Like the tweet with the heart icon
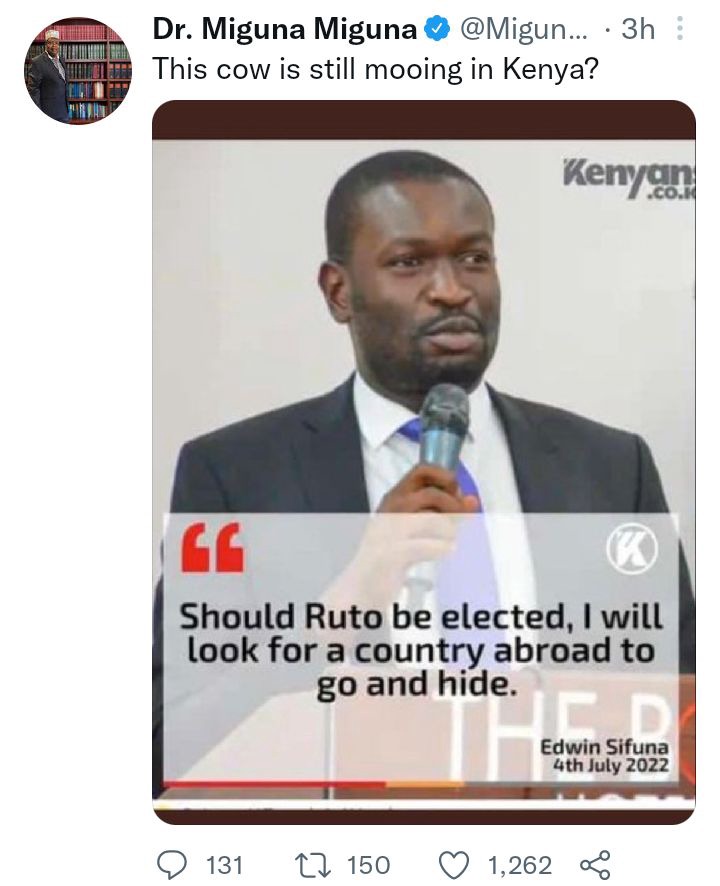 pyautogui.click(x=454, y=865)
